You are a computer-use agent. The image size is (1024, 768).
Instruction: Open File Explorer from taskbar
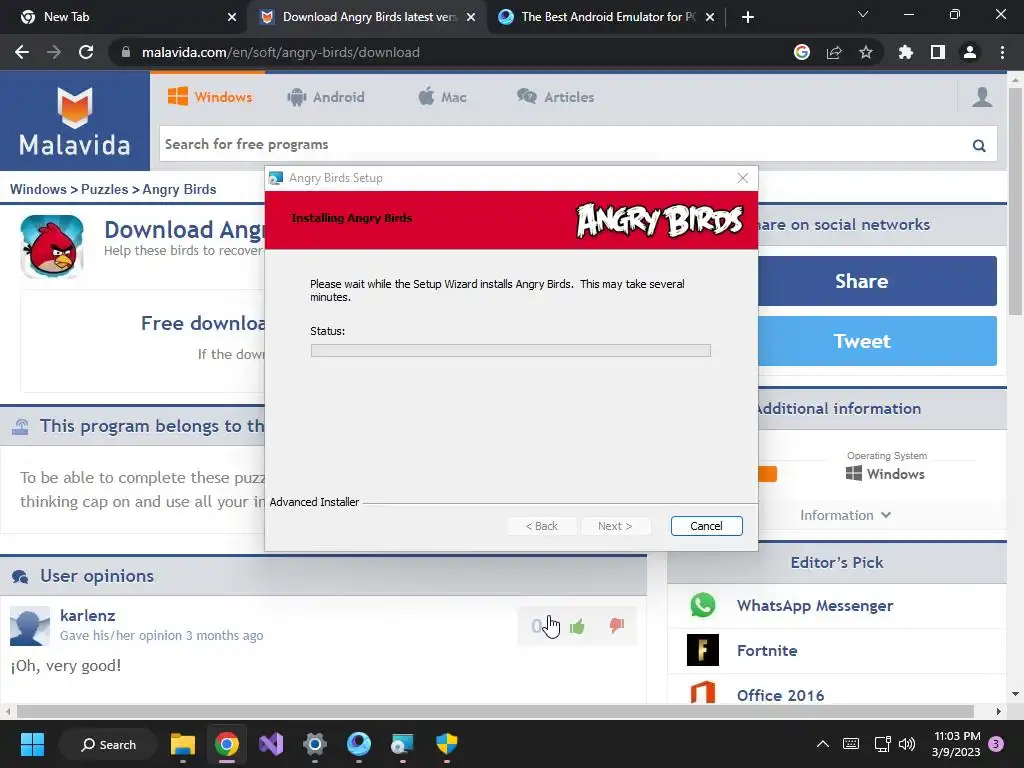pyautogui.click(x=183, y=744)
